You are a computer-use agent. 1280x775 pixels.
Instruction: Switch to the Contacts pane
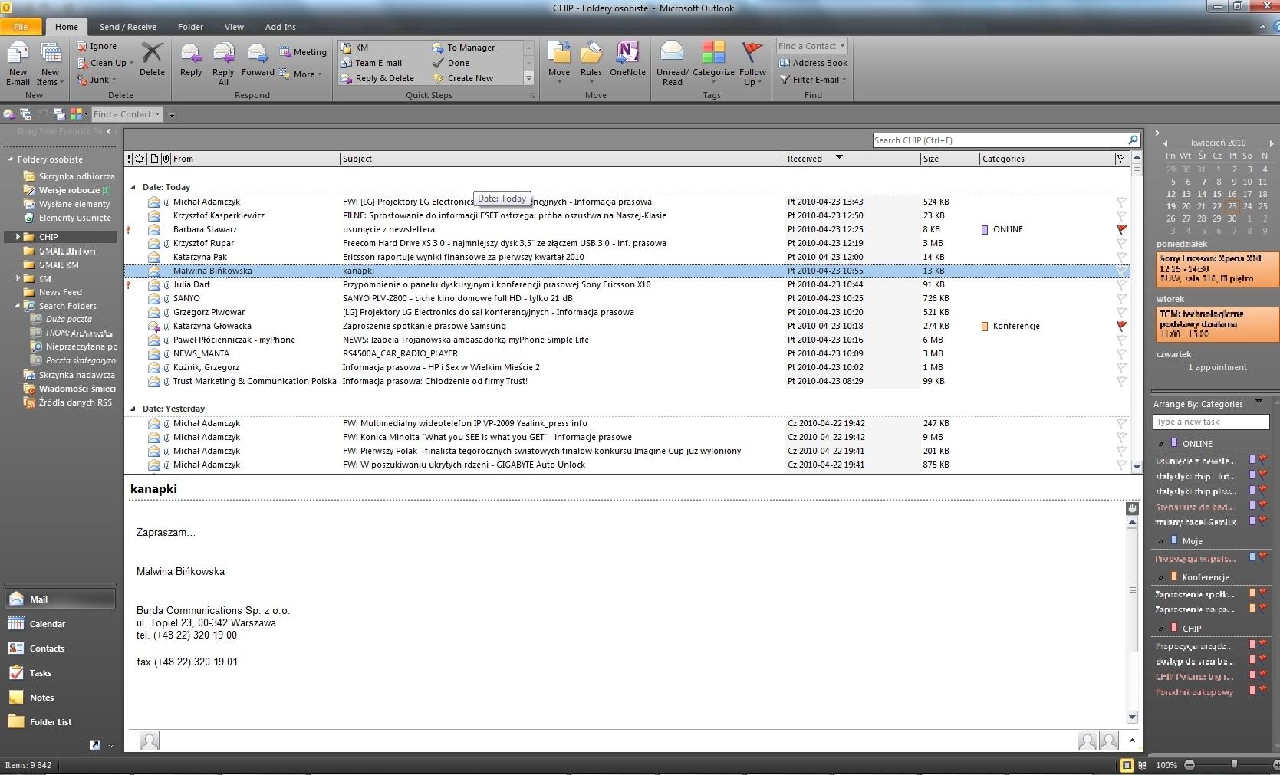tap(61, 648)
